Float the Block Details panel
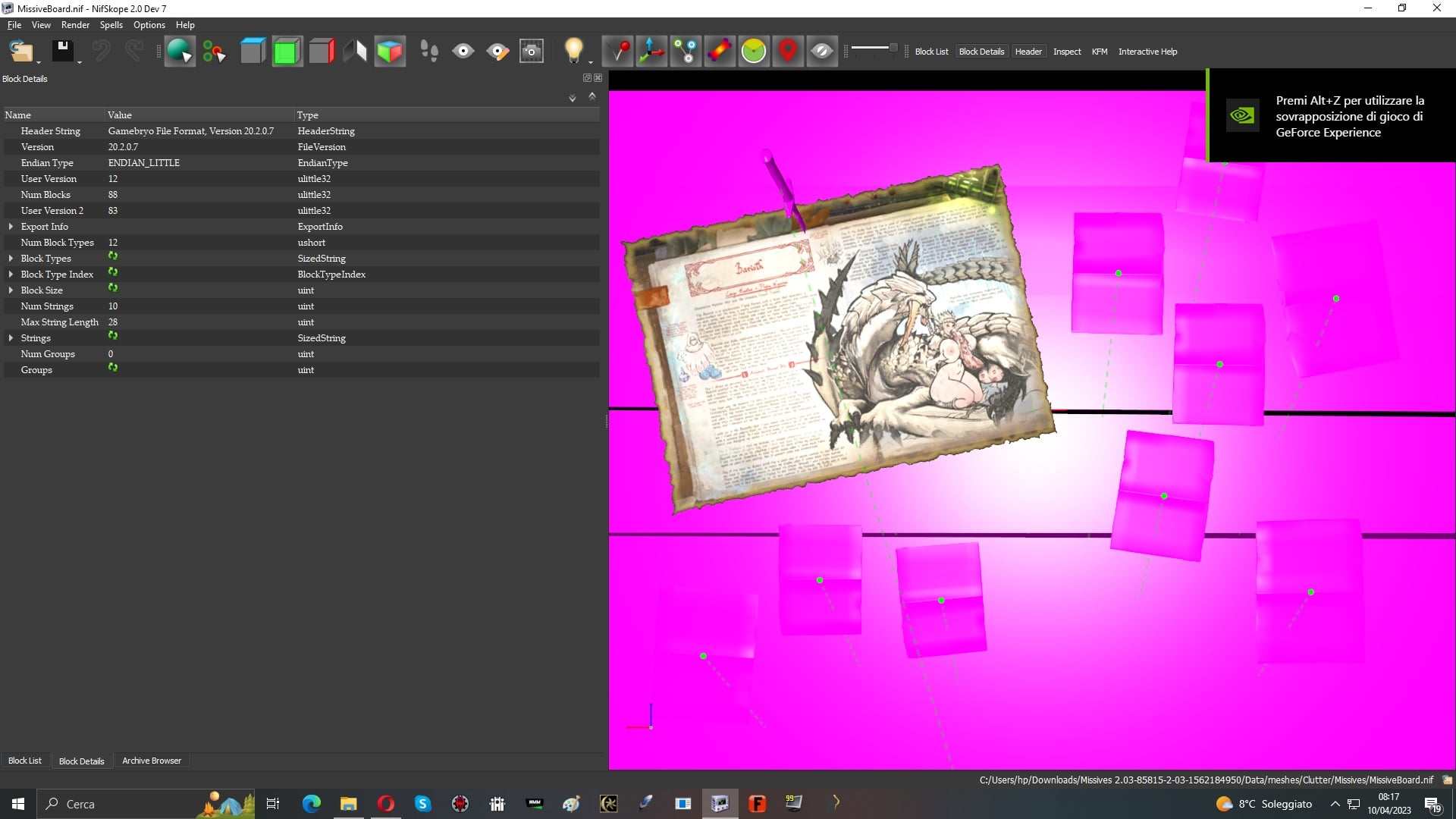1456x819 pixels. [x=586, y=78]
